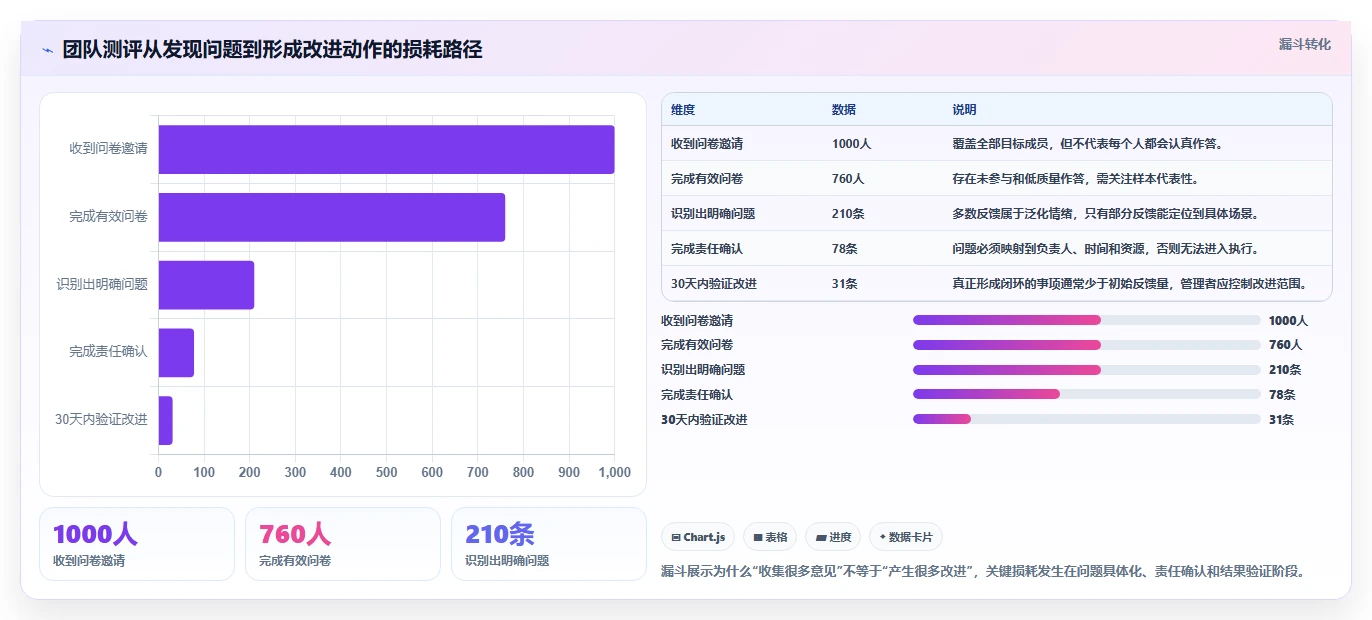Click the 完成有效问卷 cell in the table

[707, 179]
